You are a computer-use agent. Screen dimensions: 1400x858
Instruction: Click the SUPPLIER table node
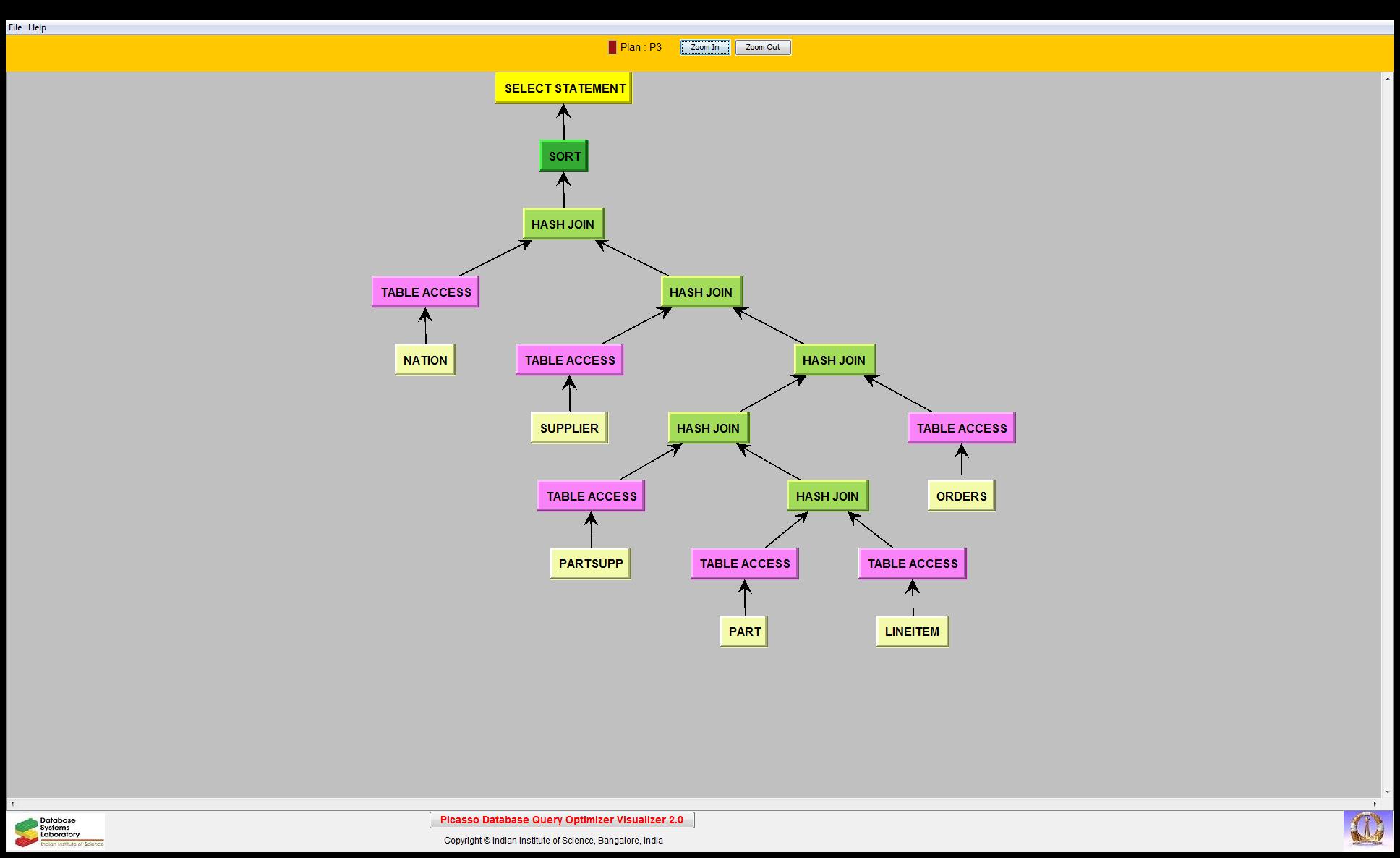point(569,428)
